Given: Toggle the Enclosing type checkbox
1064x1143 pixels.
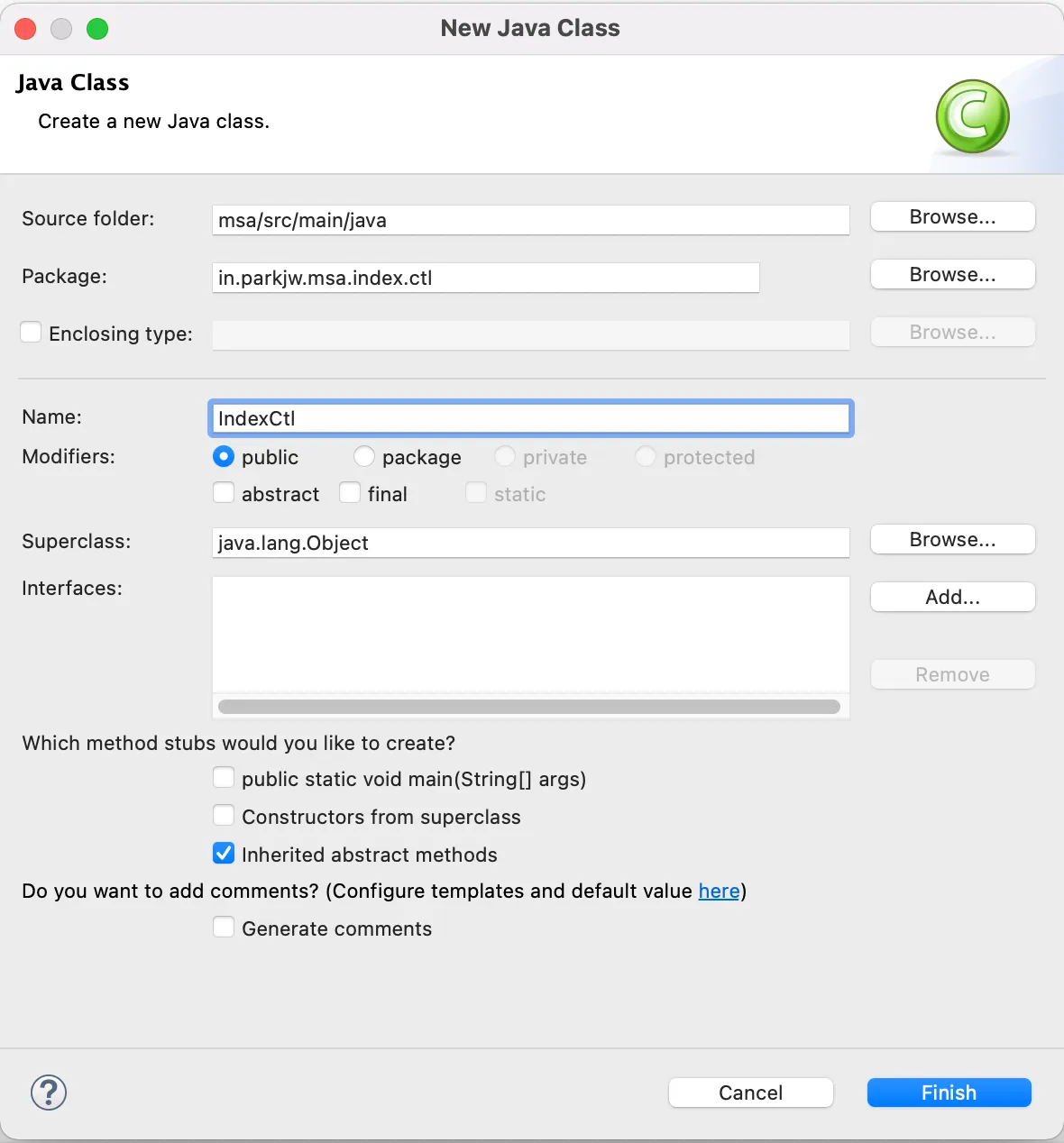Looking at the screenshot, I should point(32,333).
